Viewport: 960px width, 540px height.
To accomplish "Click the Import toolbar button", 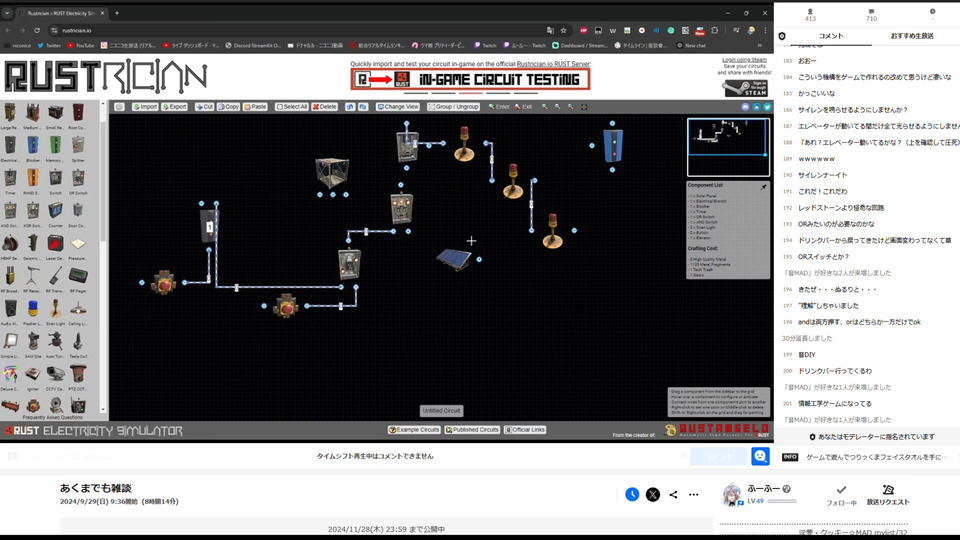I will (x=145, y=107).
